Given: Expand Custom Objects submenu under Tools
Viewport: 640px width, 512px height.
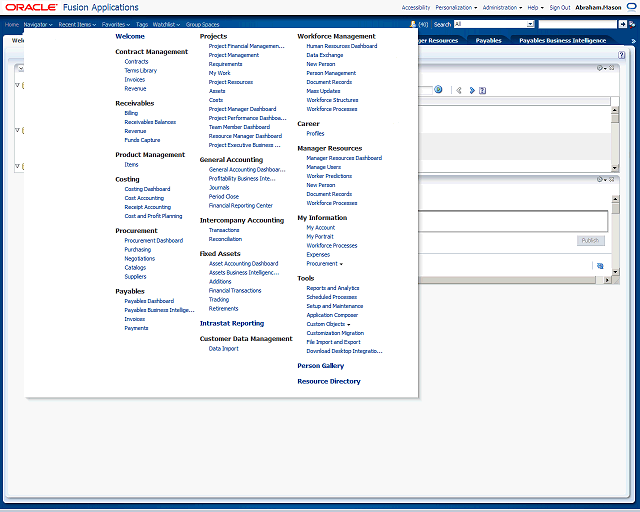Looking at the screenshot, I should click(327, 324).
